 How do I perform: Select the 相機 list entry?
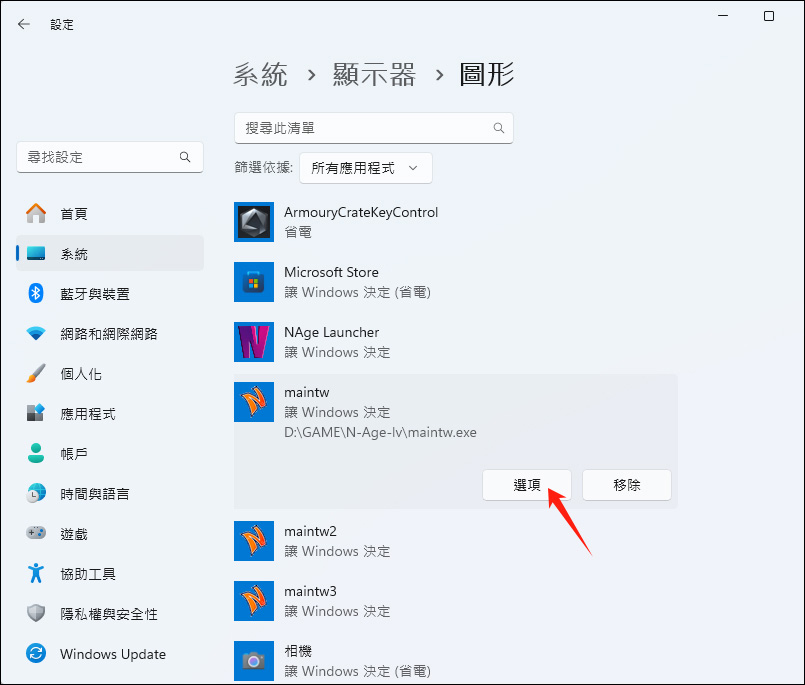[x=455, y=661]
